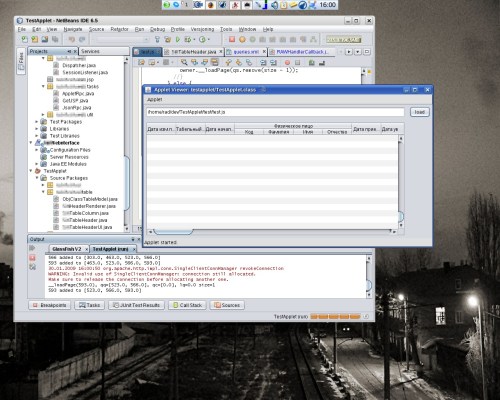Click the volume speaker icon in top panel
The width and height of the screenshot is (500, 400).
[274, 5]
